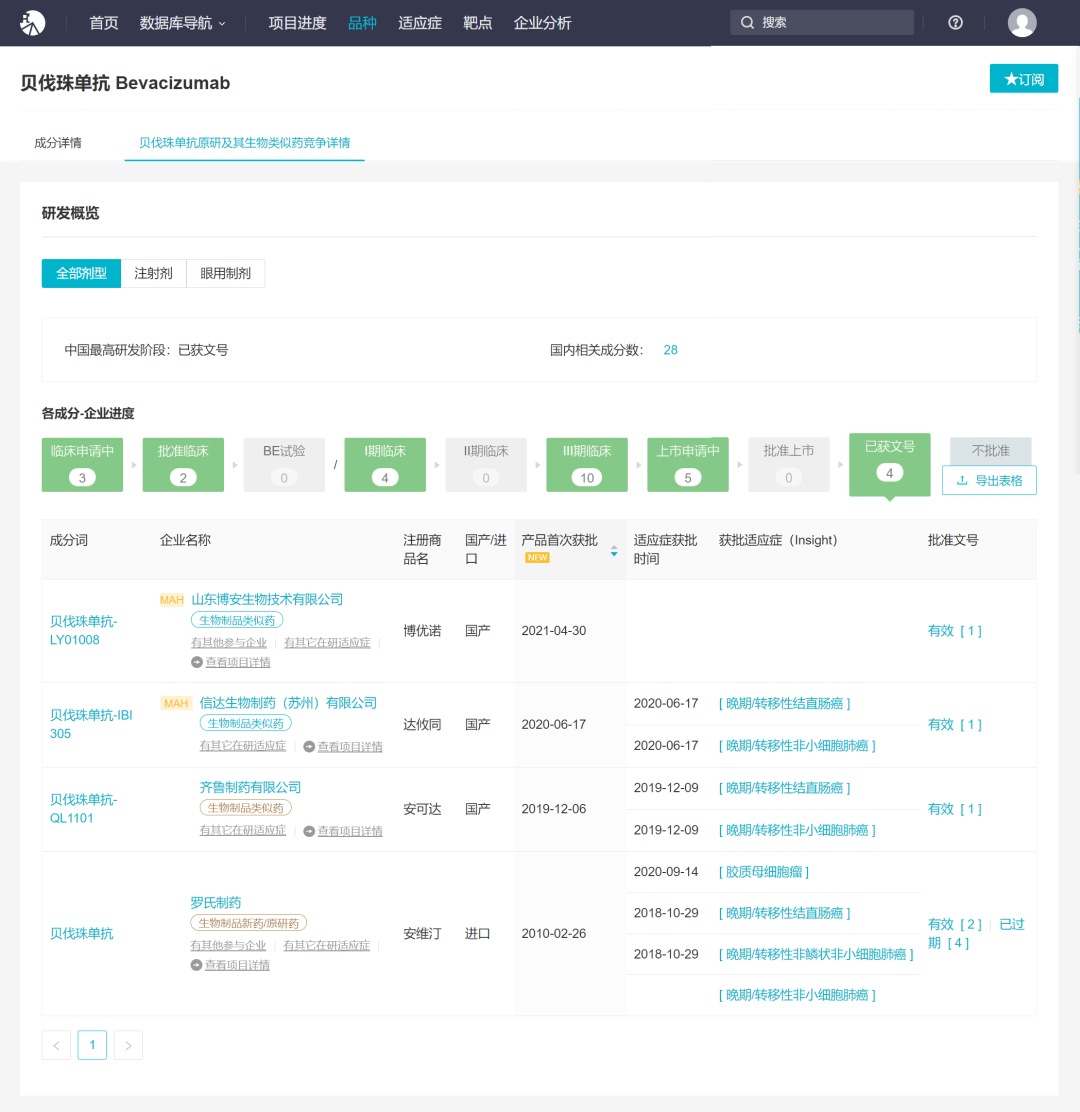This screenshot has width=1080, height=1112.
Task: Open 信达生物制药（苏州）有限公司 company link
Action: 288,703
